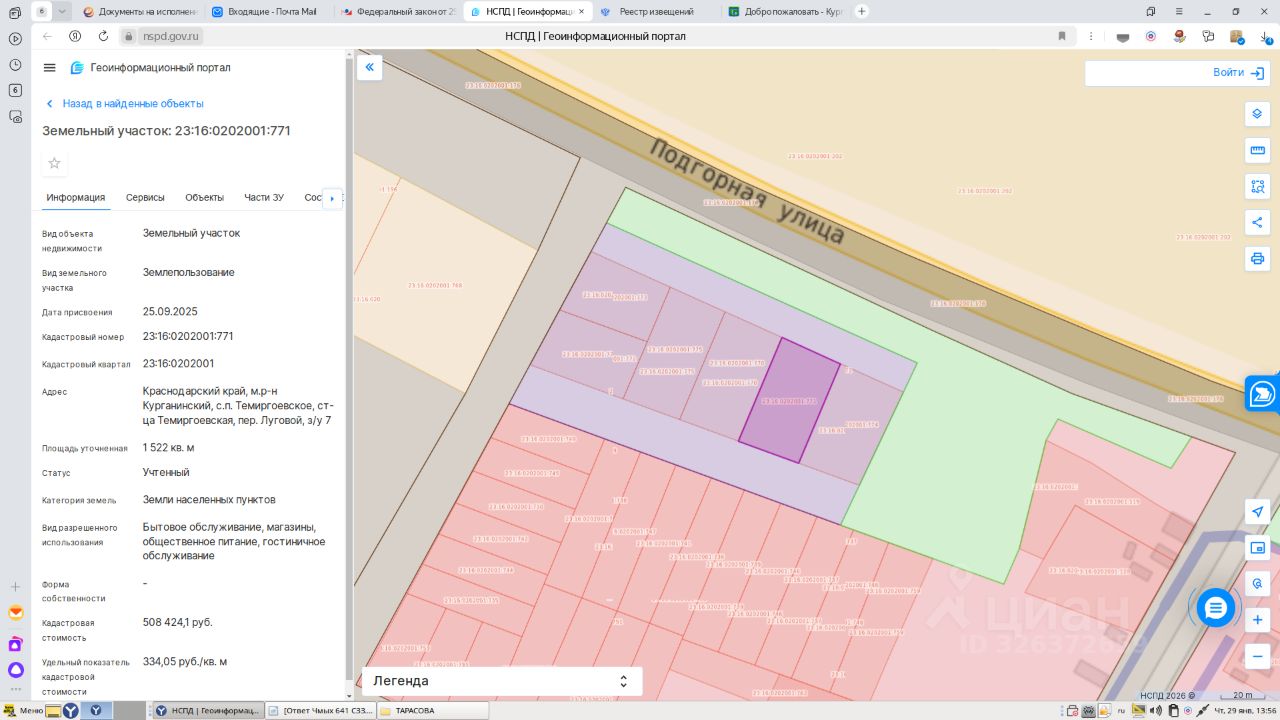
Task: Switch to the Федеральный закон browser tab
Action: [x=398, y=11]
